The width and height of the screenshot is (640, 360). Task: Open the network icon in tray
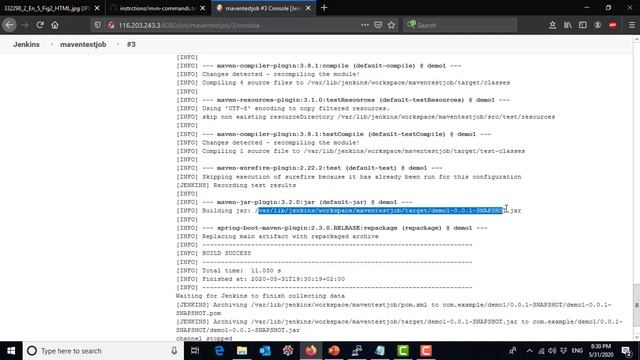click(541, 351)
